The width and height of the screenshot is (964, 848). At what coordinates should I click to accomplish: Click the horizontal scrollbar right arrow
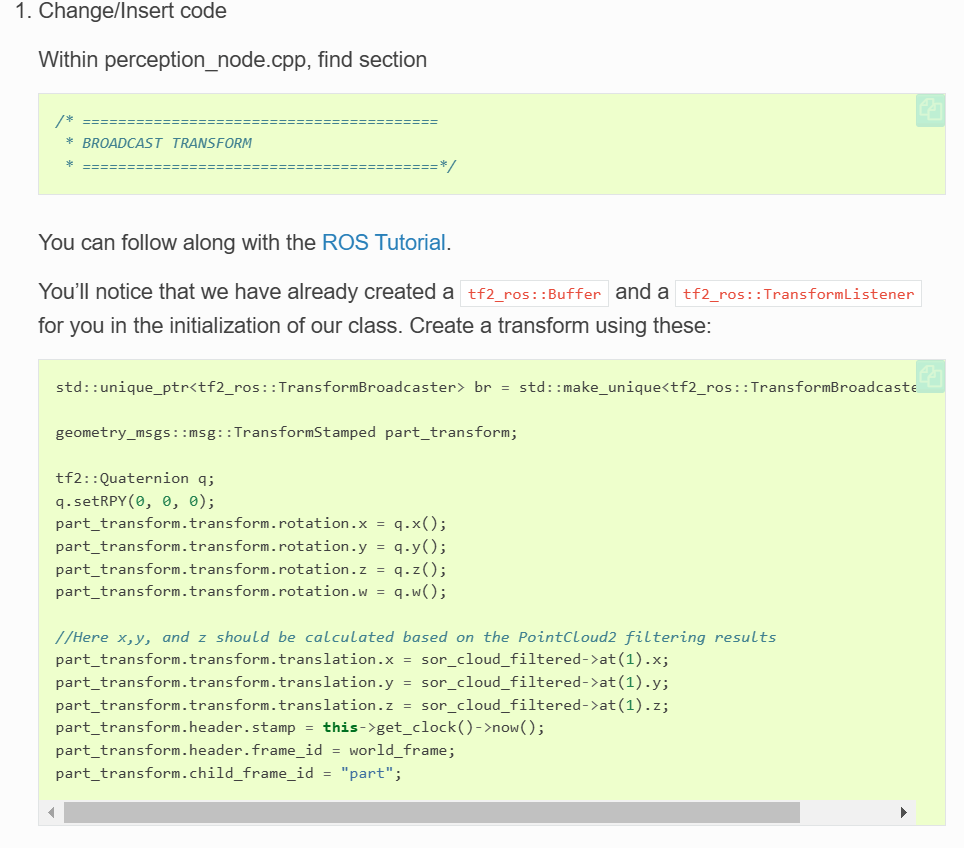pyautogui.click(x=904, y=812)
